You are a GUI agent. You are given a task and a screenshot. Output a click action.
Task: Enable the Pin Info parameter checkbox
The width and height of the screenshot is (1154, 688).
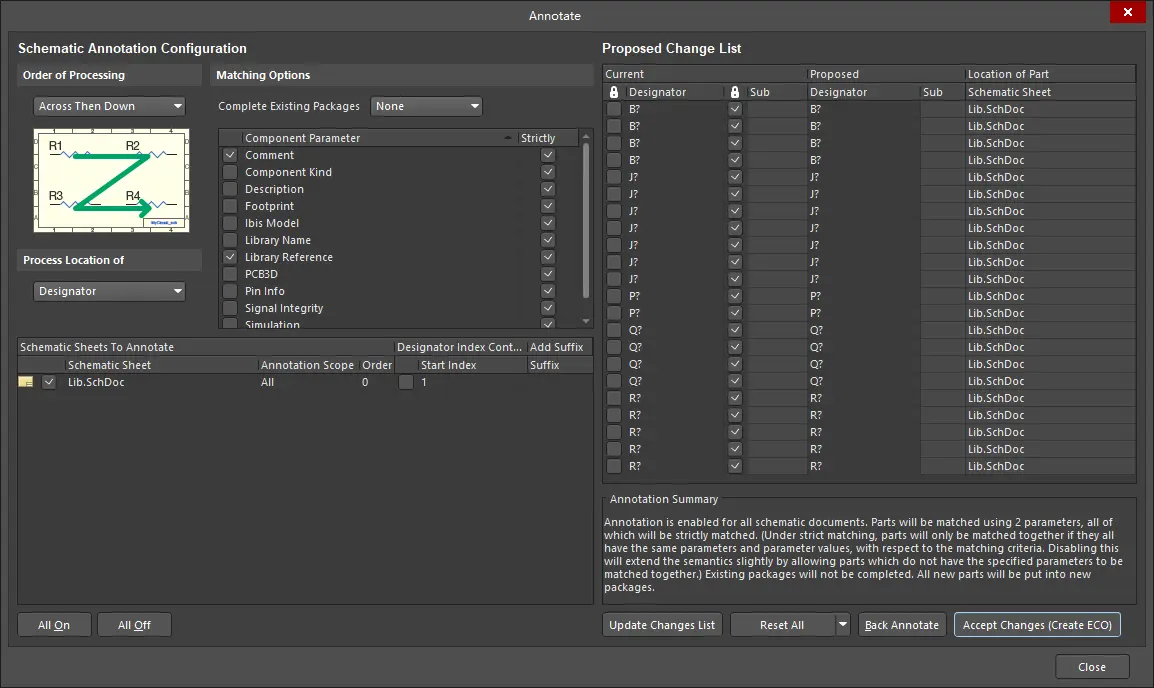[230, 291]
